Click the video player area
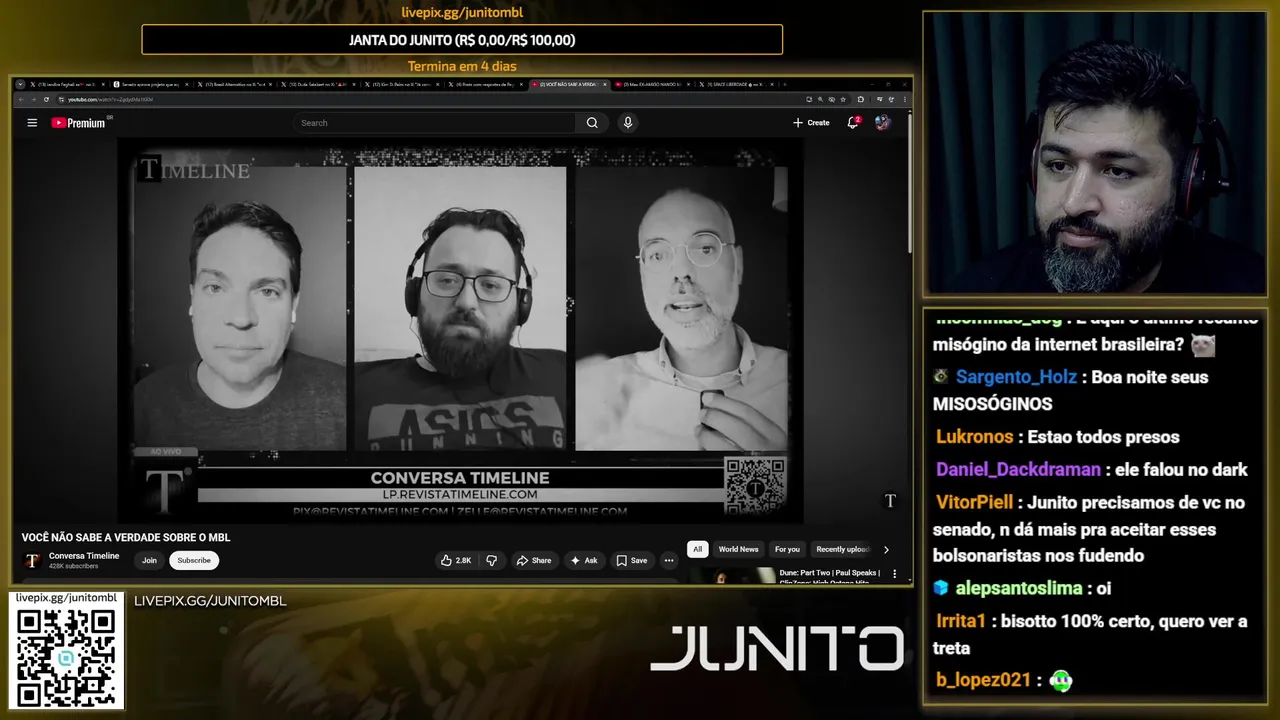The image size is (1280, 720). point(460,330)
